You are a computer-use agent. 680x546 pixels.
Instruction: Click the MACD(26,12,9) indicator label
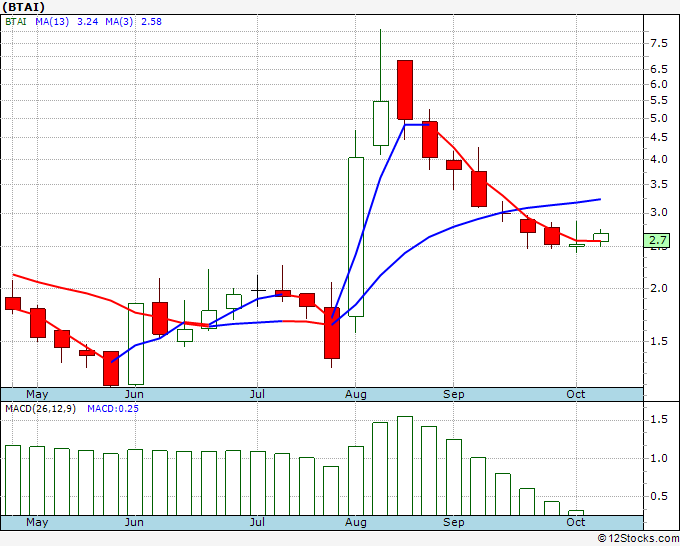[40, 409]
